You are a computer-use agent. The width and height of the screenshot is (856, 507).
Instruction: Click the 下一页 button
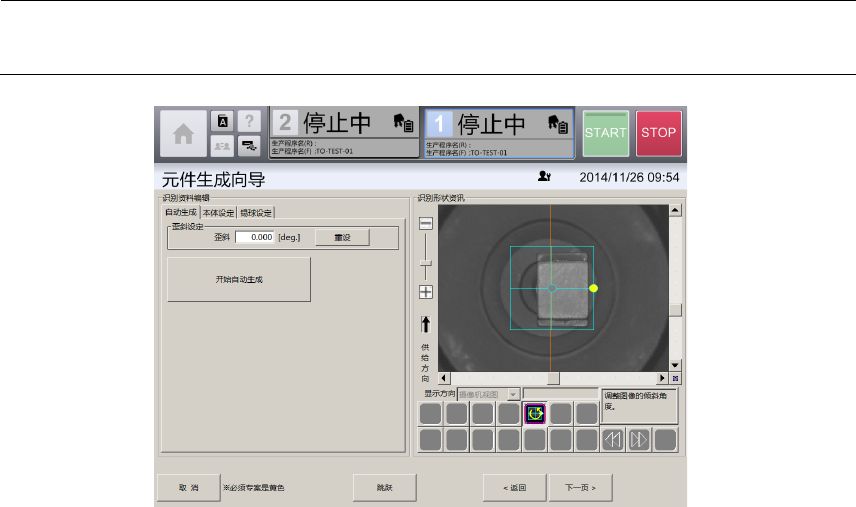pos(580,488)
